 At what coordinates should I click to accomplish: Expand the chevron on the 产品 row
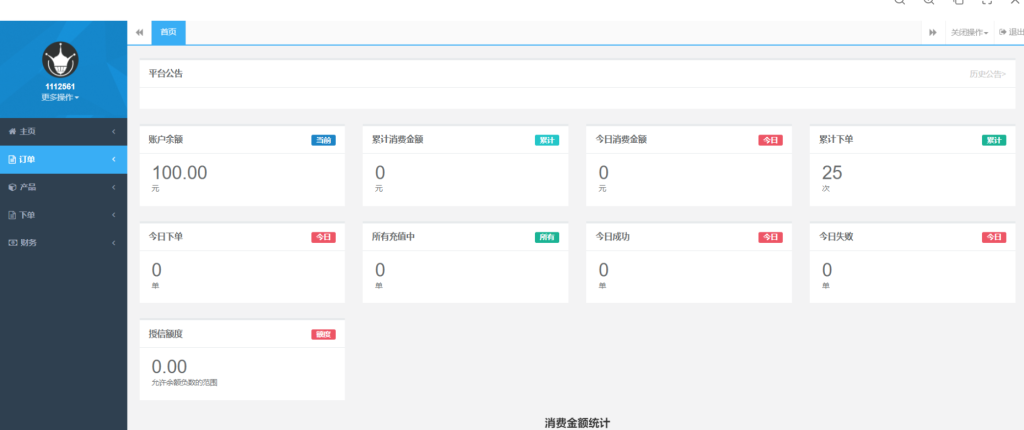(114, 187)
